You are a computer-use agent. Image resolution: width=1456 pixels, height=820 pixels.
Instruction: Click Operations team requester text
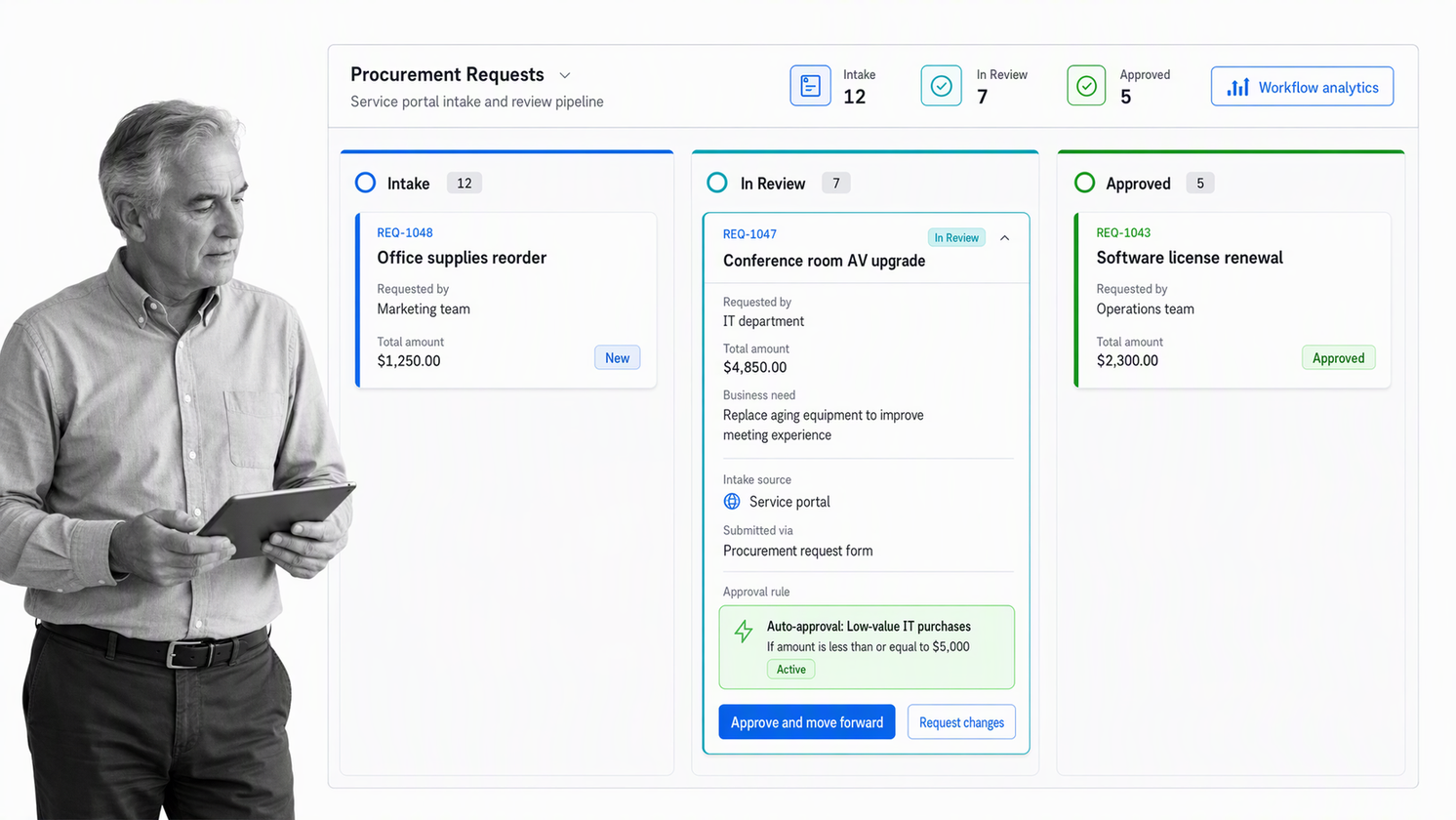[1145, 308]
